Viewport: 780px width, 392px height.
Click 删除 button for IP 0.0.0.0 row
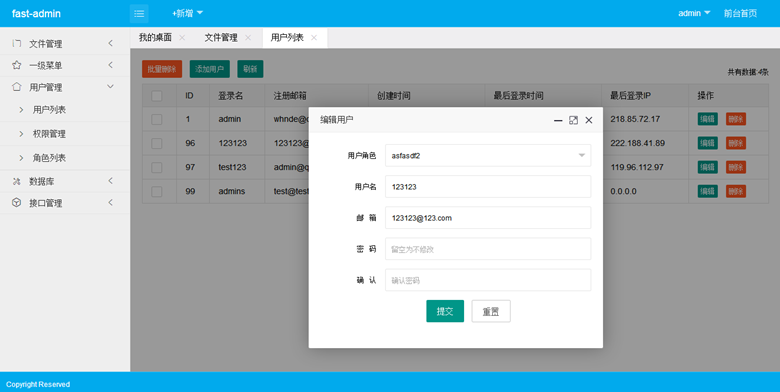[x=736, y=192]
